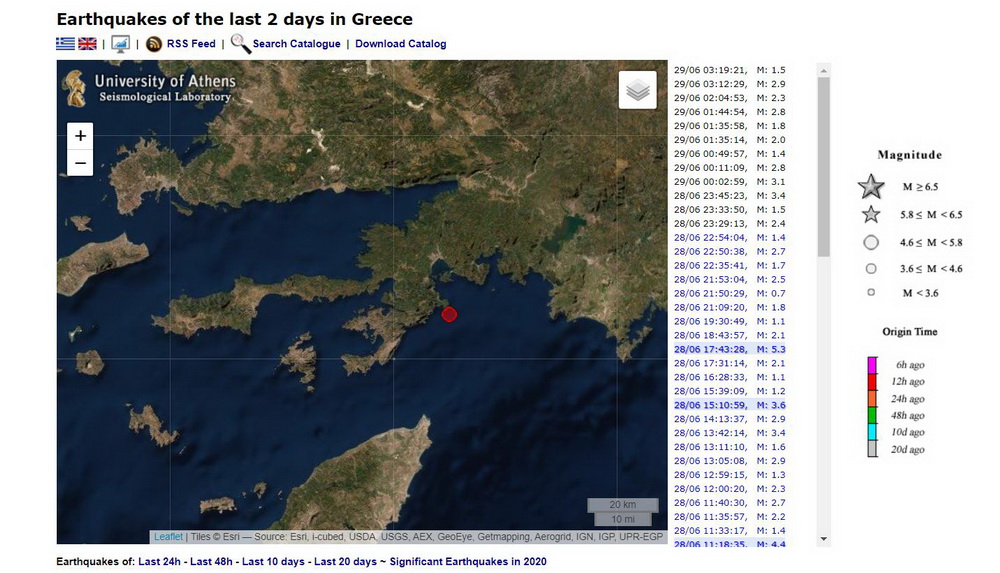Zoom out the map with minus button

point(80,163)
